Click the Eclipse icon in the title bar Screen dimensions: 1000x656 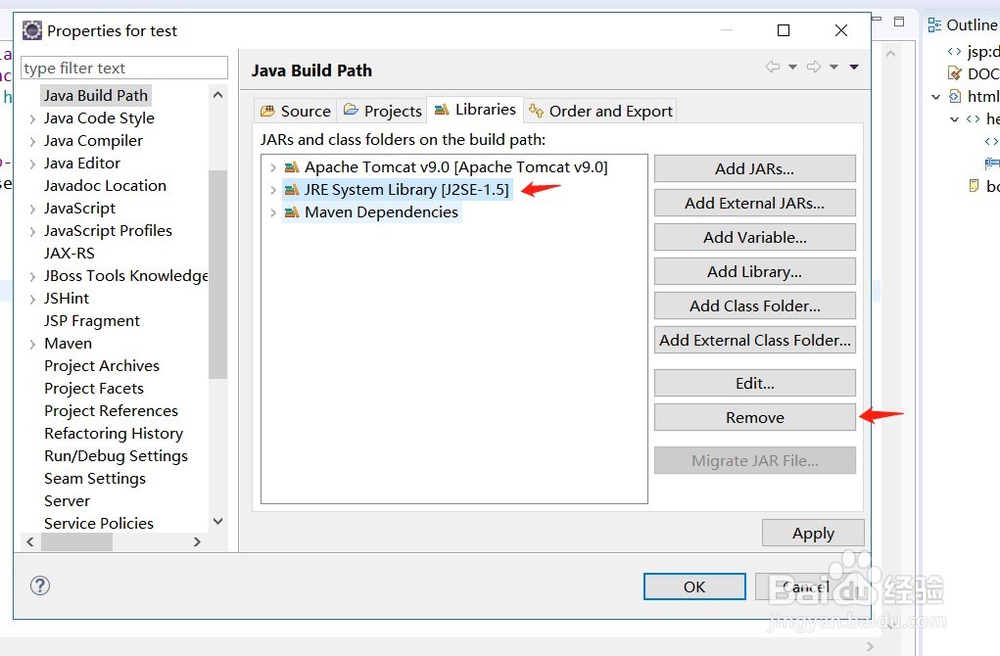click(32, 31)
